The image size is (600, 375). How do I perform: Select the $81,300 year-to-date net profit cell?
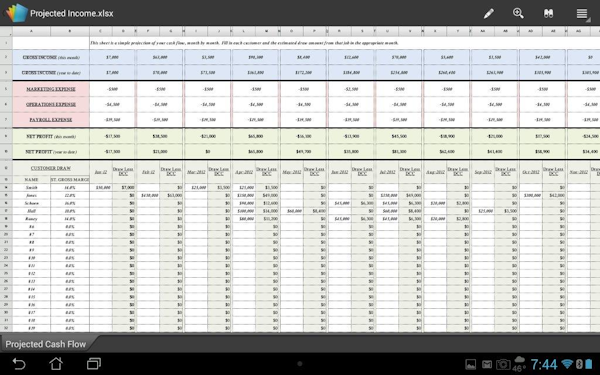(x=399, y=152)
